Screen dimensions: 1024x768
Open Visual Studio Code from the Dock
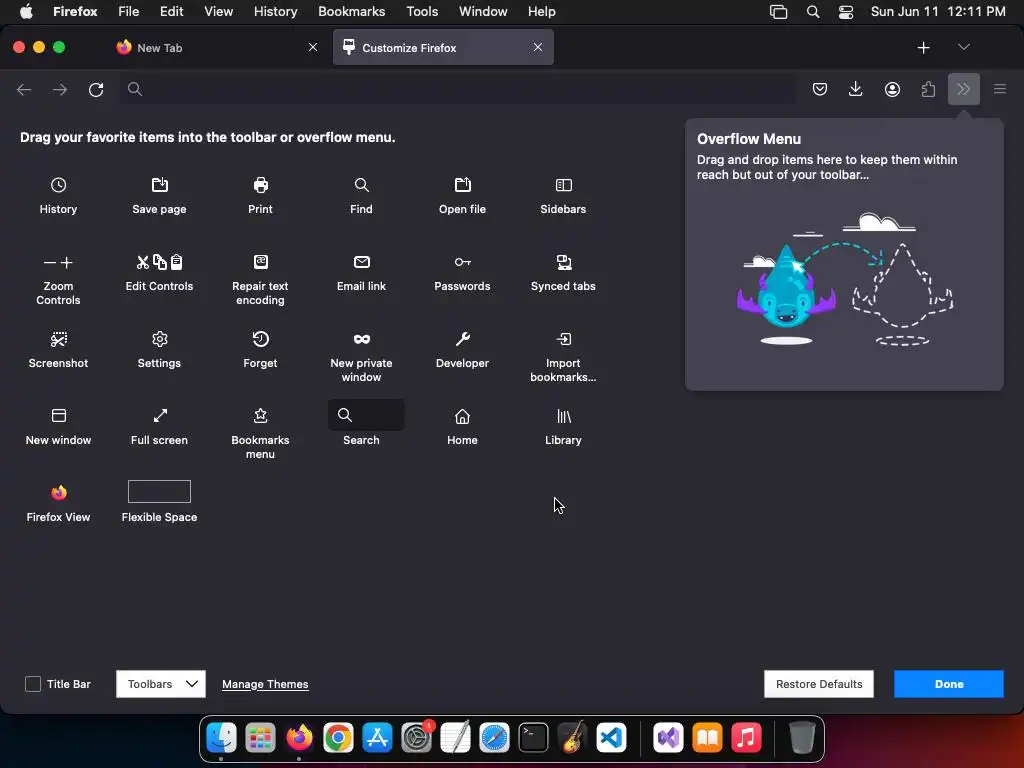611,738
